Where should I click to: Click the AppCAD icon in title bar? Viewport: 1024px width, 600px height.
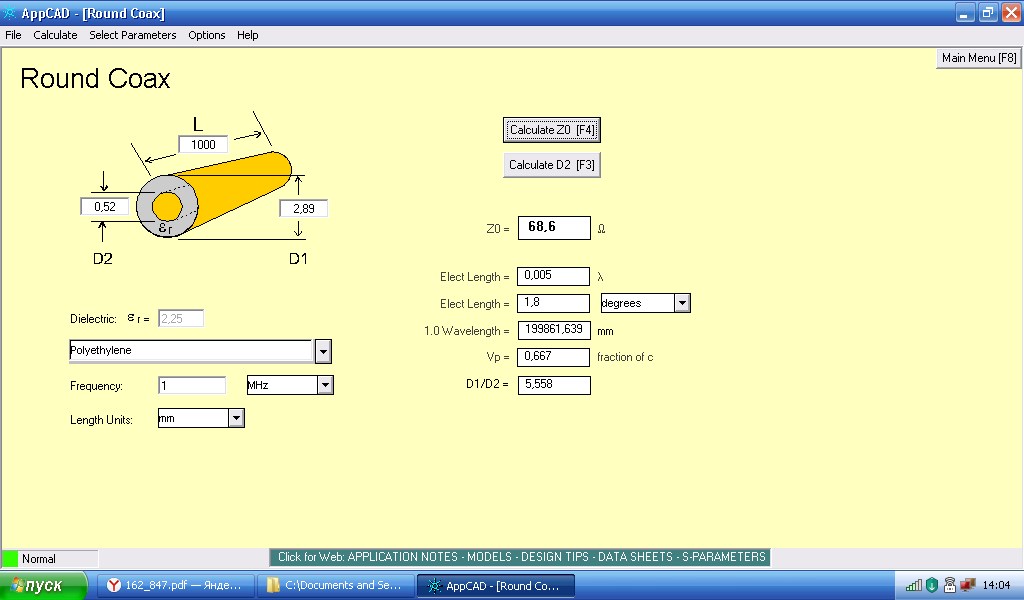10,13
